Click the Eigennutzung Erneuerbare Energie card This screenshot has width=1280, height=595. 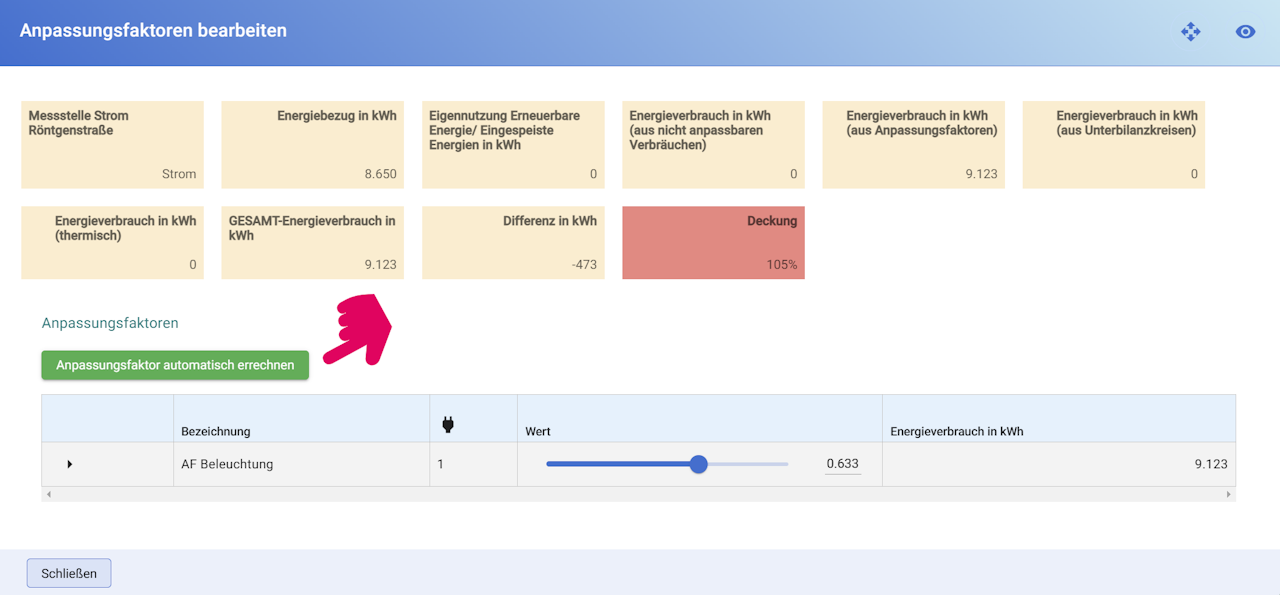point(513,144)
